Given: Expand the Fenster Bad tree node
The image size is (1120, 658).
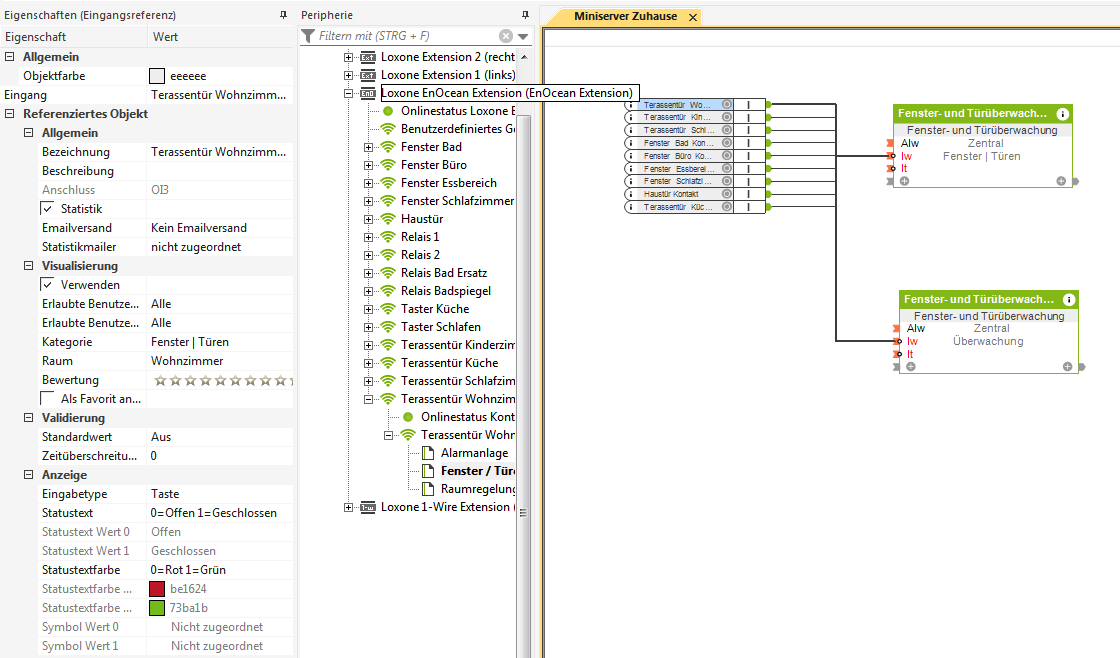Looking at the screenshot, I should point(368,147).
